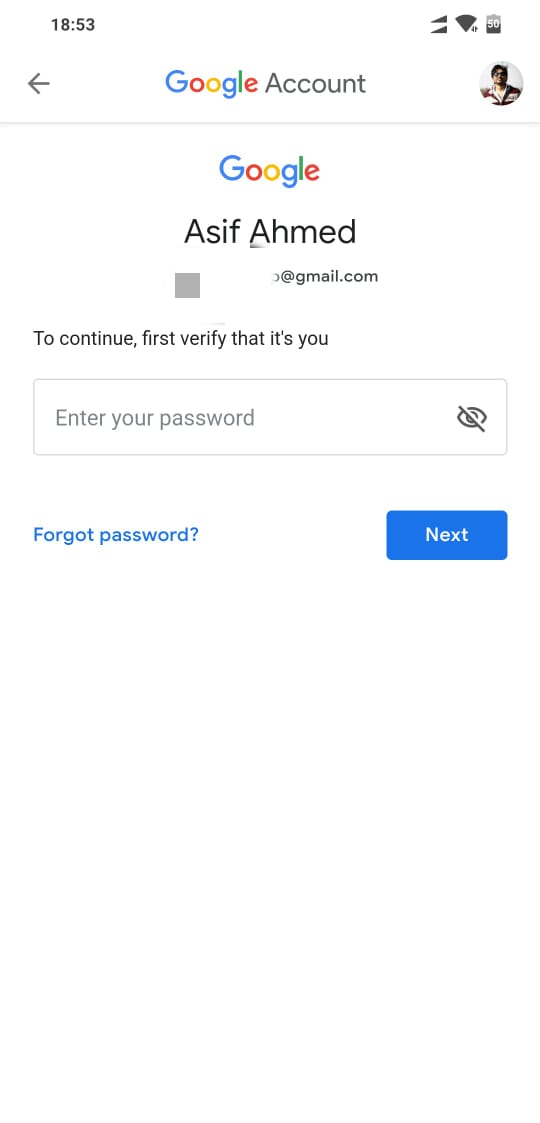Tap the Wi-Fi status icon

click(x=466, y=24)
